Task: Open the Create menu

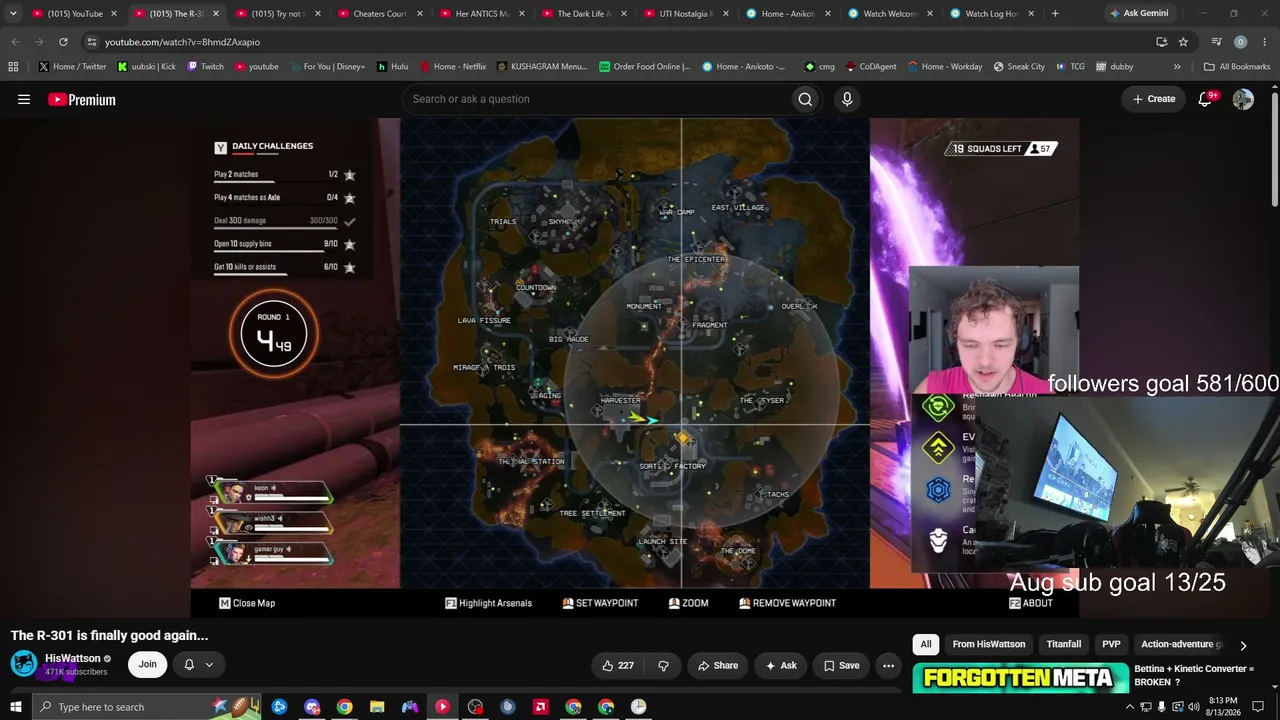Action: [1154, 99]
